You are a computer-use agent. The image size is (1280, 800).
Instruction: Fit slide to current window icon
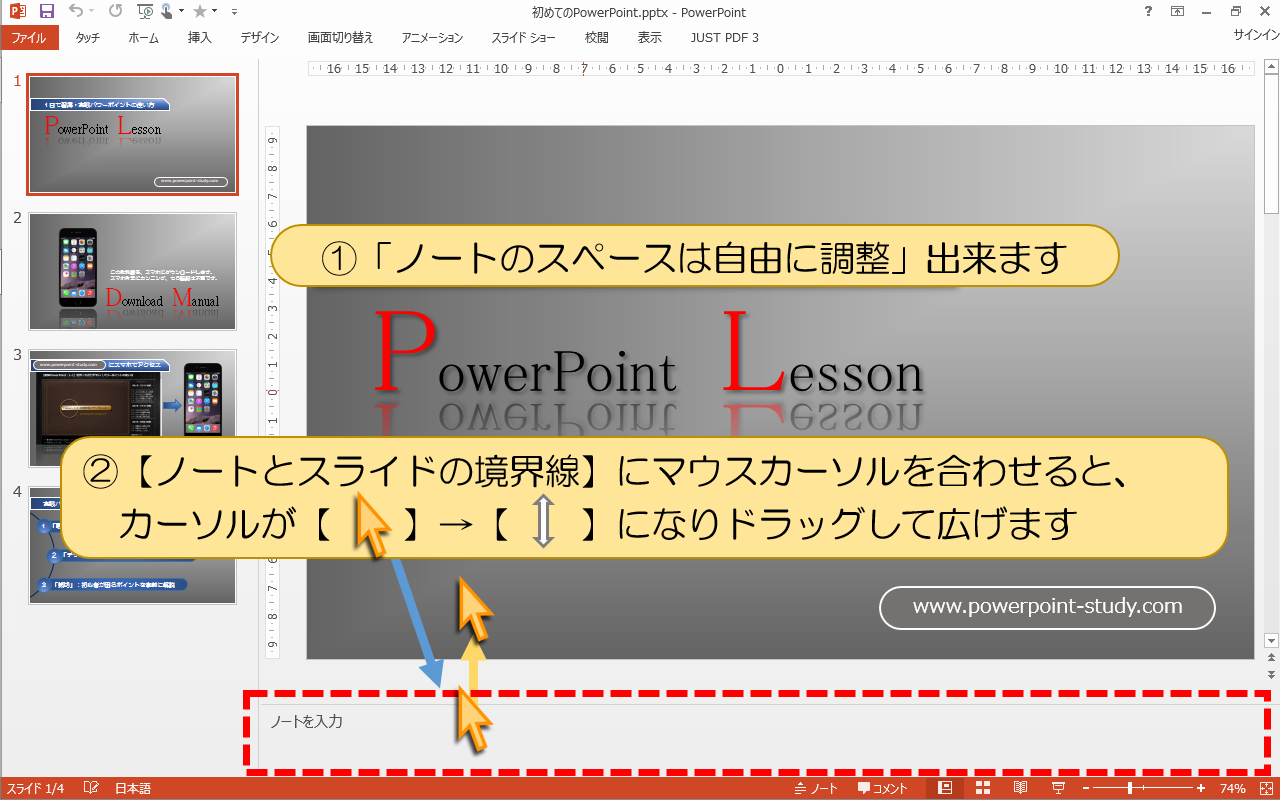point(1266,789)
